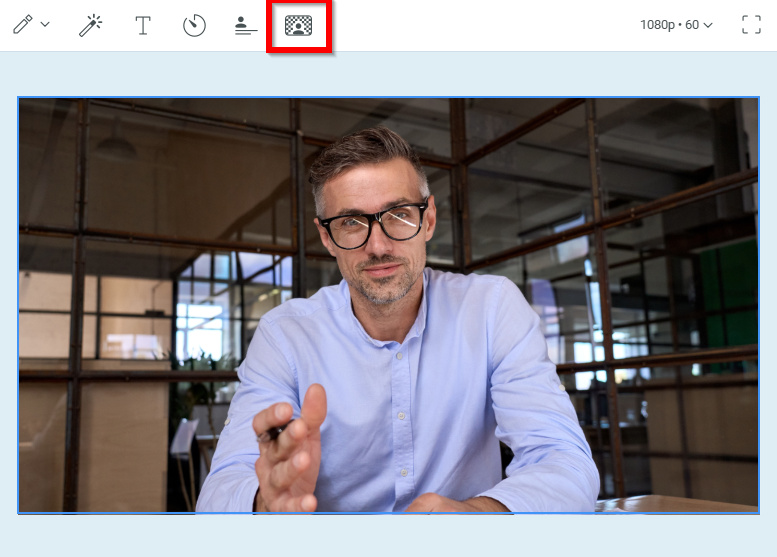The image size is (777, 557).
Task: Click the top-right corner of video frame
Action: pos(758,98)
